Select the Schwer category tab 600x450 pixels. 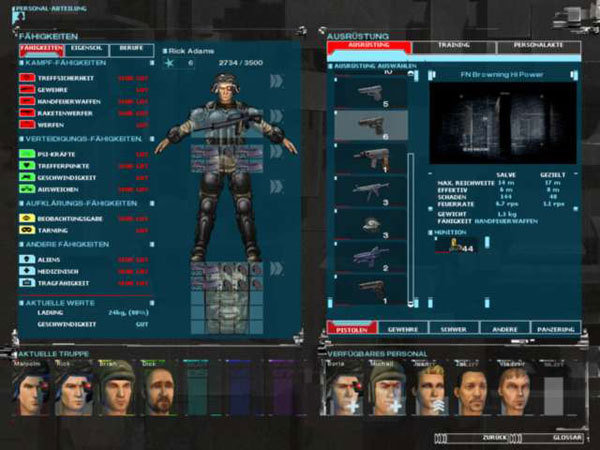[x=453, y=329]
